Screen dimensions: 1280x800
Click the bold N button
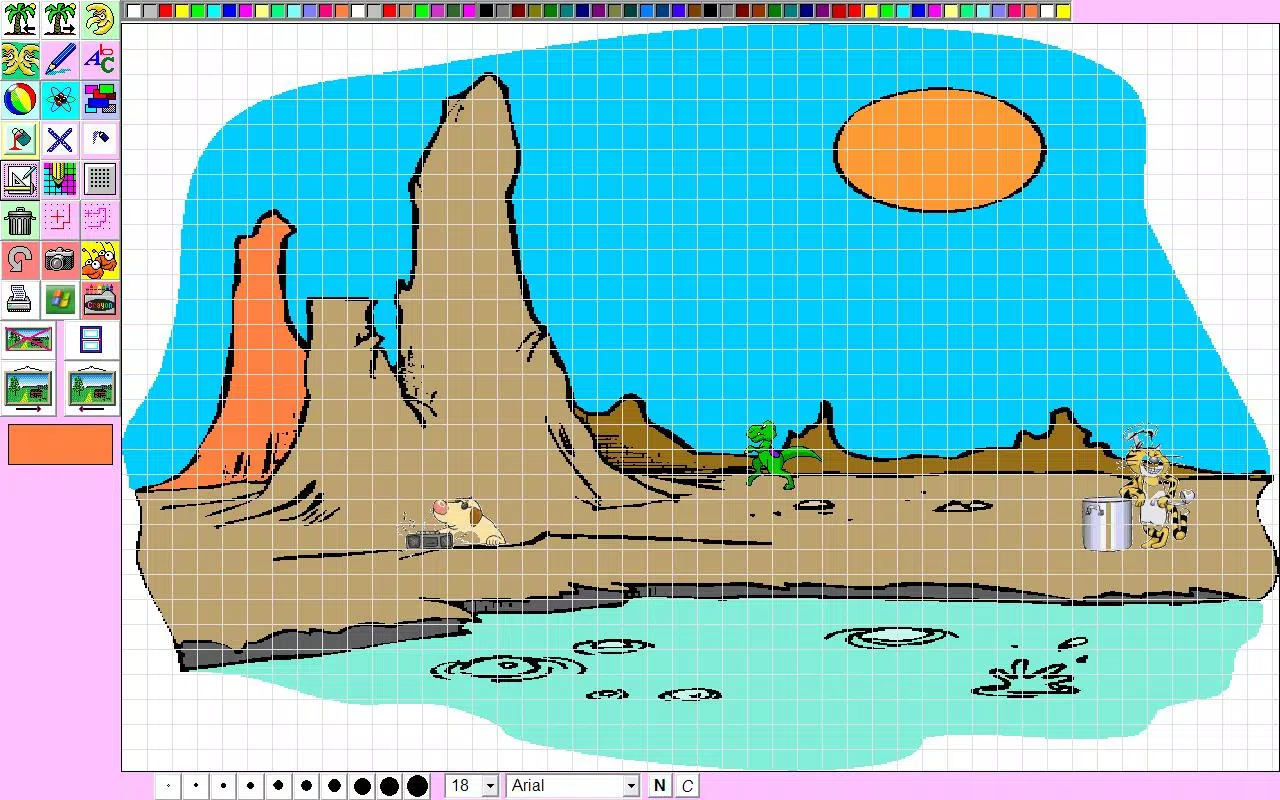click(659, 786)
